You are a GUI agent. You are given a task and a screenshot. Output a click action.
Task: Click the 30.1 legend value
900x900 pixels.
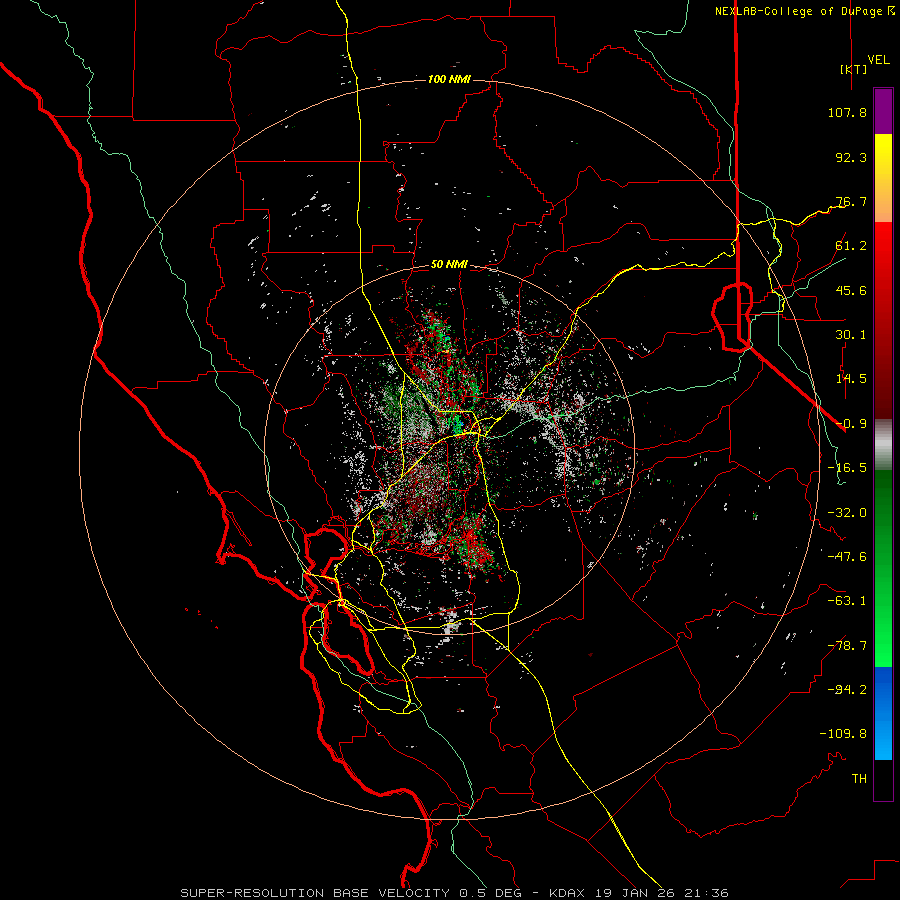[x=851, y=335]
